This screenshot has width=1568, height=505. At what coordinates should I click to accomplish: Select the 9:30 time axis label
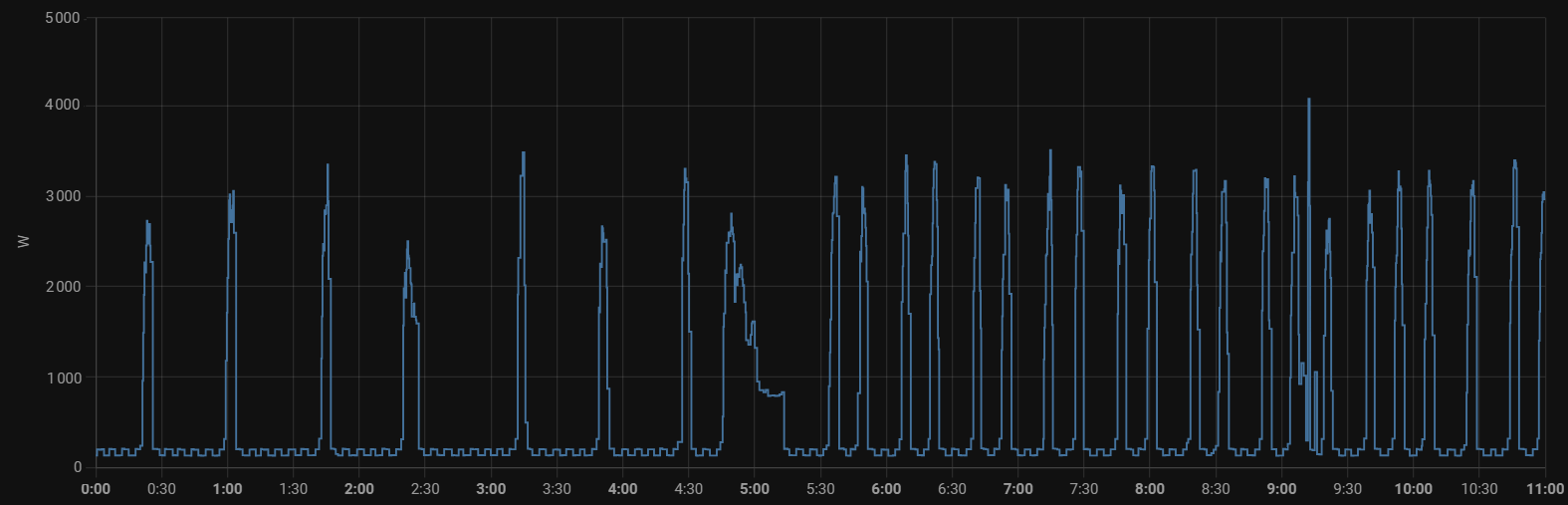(x=1347, y=489)
